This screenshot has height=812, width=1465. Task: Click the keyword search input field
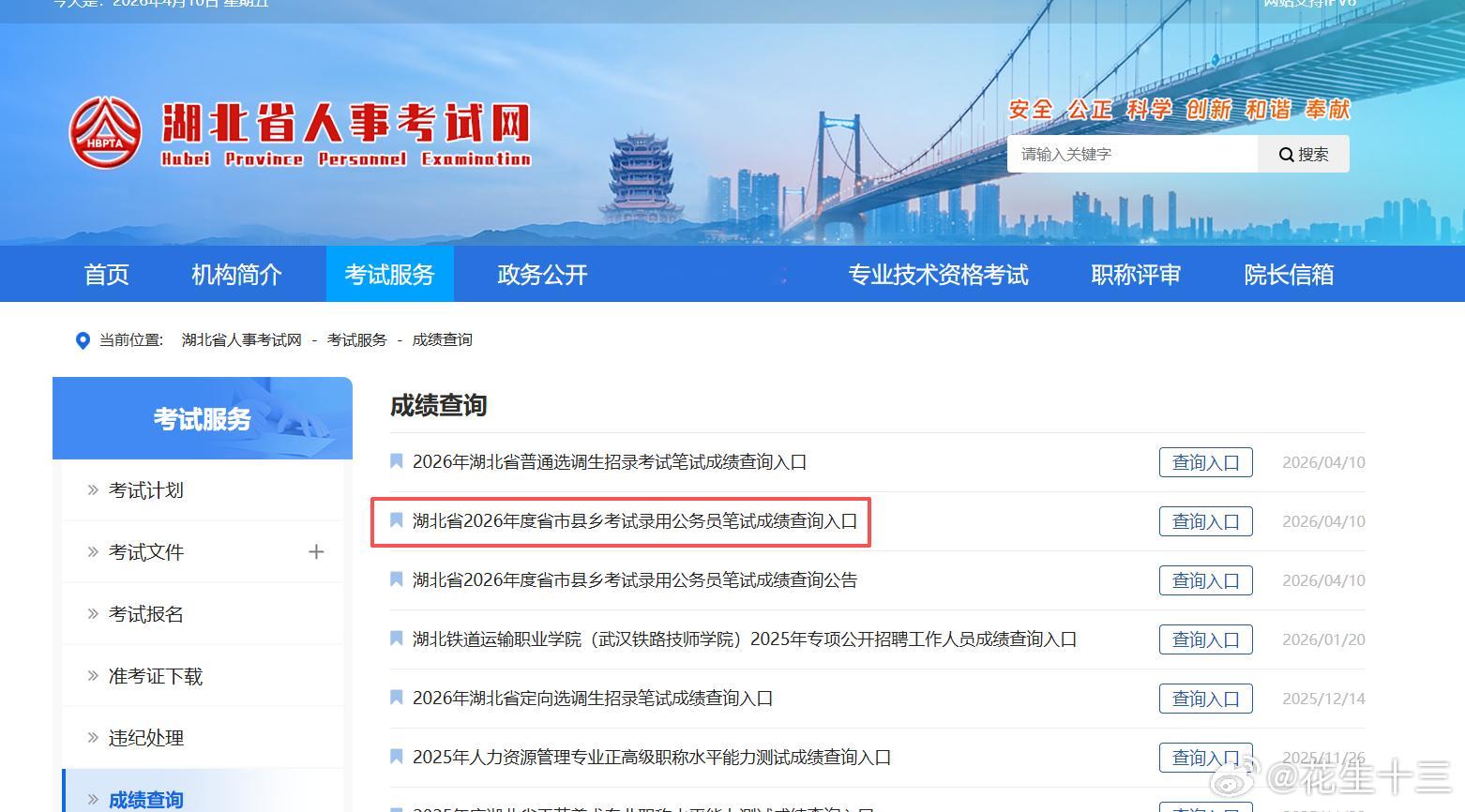[x=1125, y=154]
